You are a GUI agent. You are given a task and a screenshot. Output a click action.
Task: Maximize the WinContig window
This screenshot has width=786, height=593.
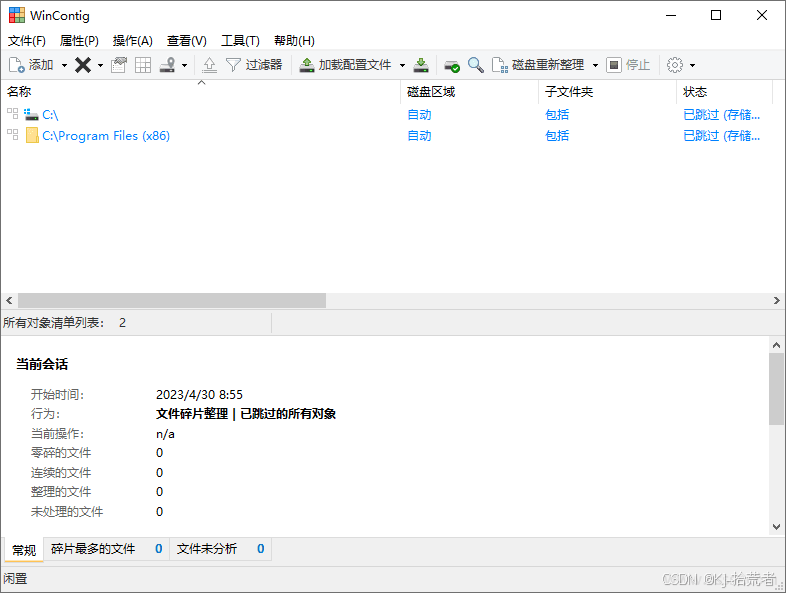[x=716, y=16]
